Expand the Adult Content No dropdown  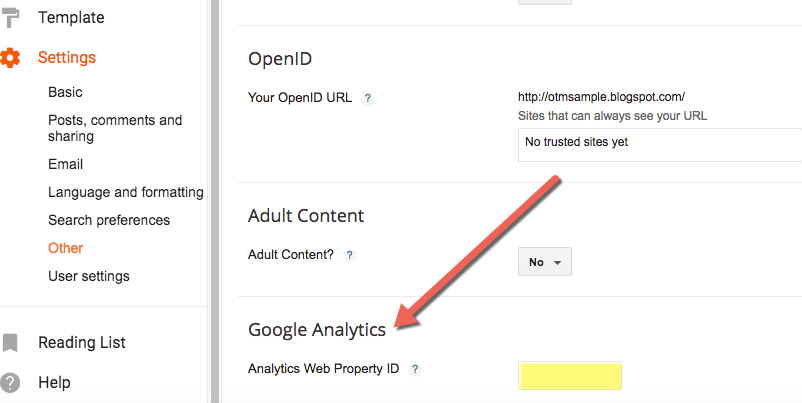pos(545,262)
